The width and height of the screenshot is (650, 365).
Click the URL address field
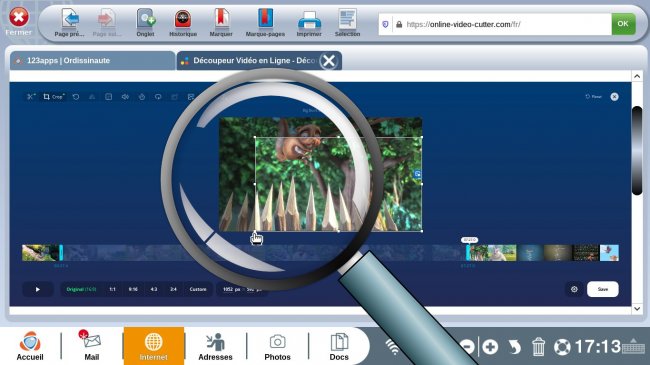click(502, 24)
